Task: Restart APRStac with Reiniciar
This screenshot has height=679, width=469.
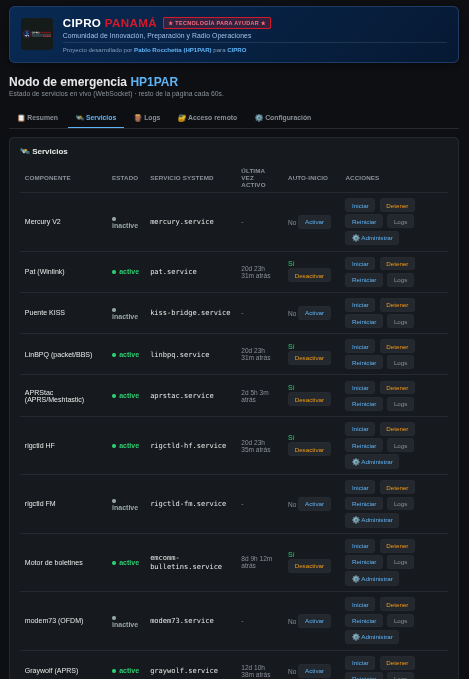Action: 364,404
